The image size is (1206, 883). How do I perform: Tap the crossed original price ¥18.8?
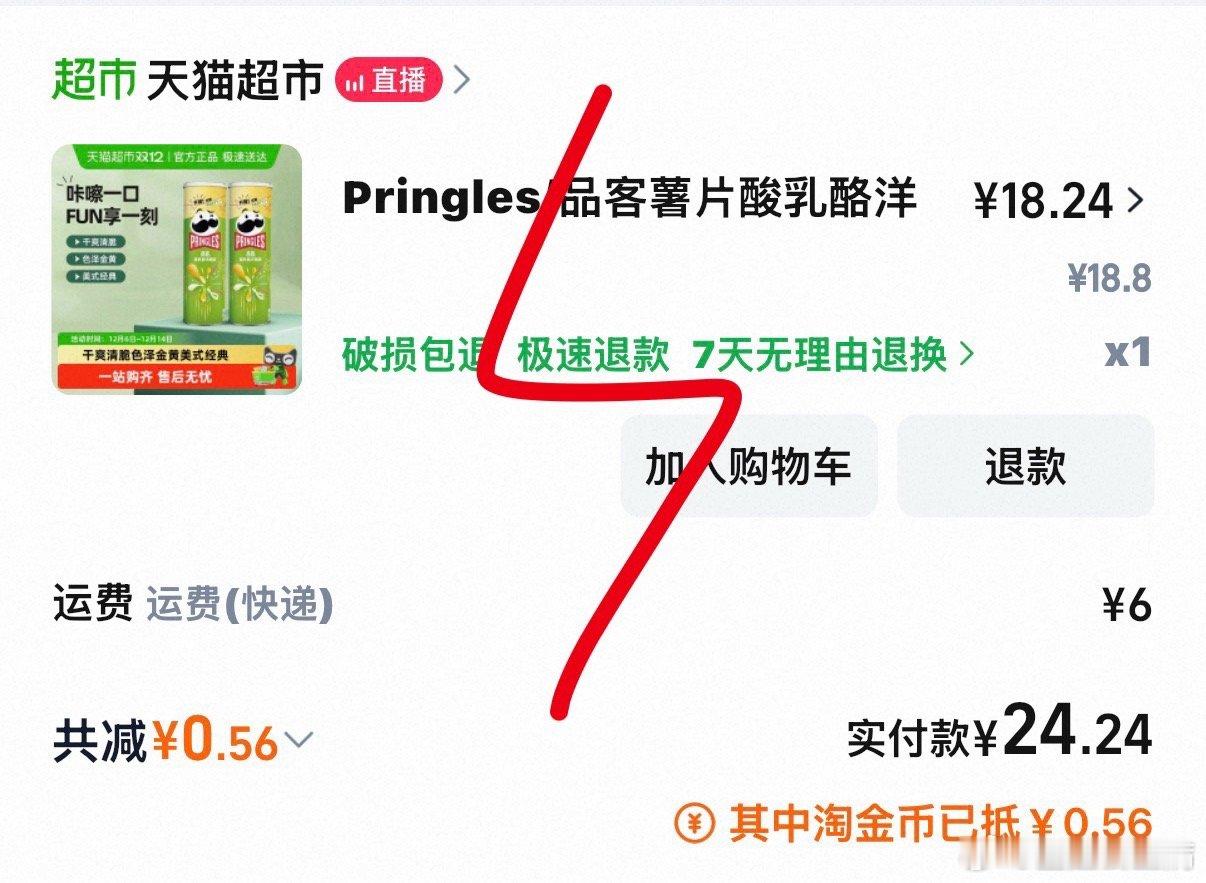tap(1109, 279)
